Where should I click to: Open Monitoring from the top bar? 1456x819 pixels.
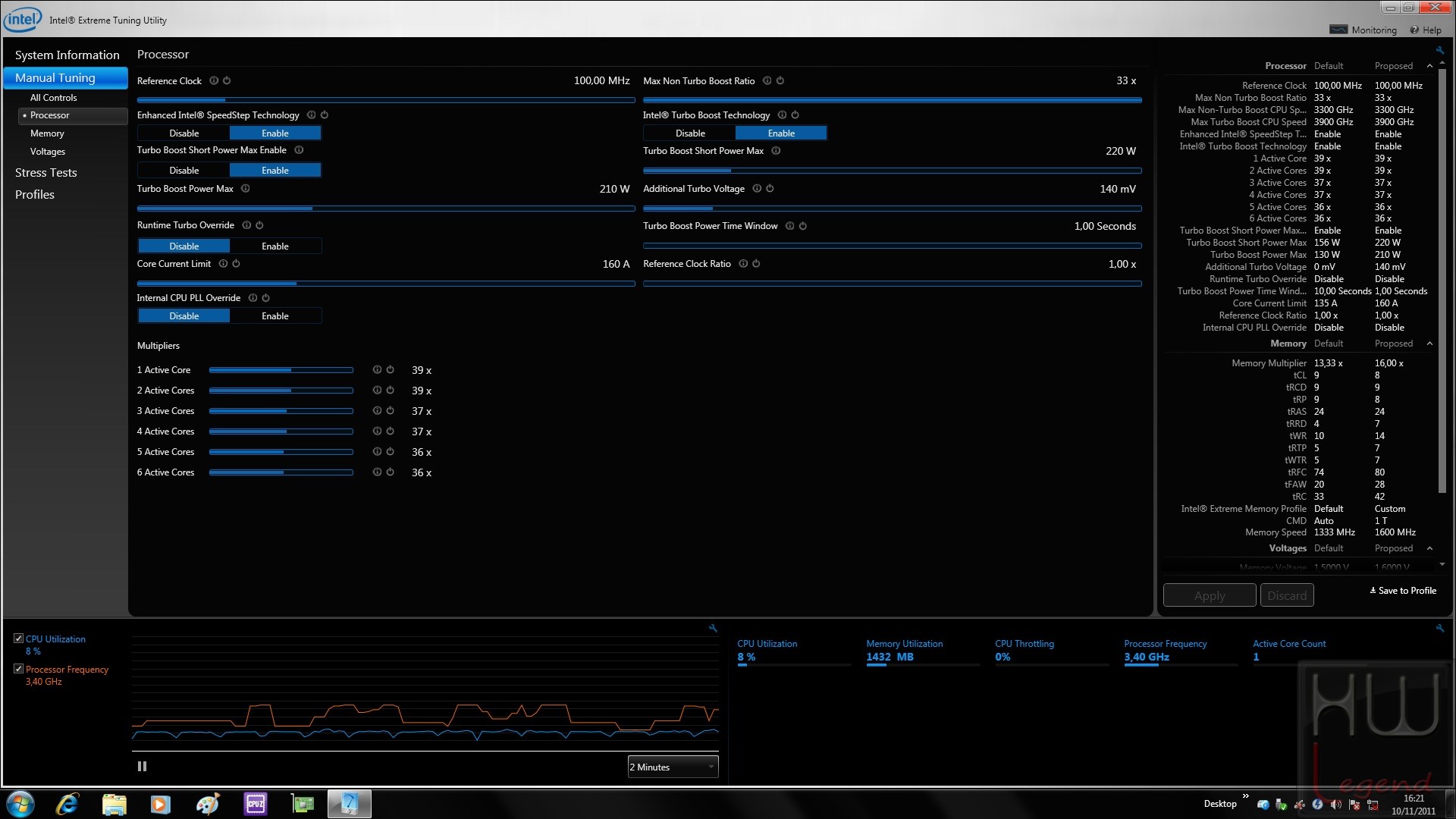[x=1363, y=30]
